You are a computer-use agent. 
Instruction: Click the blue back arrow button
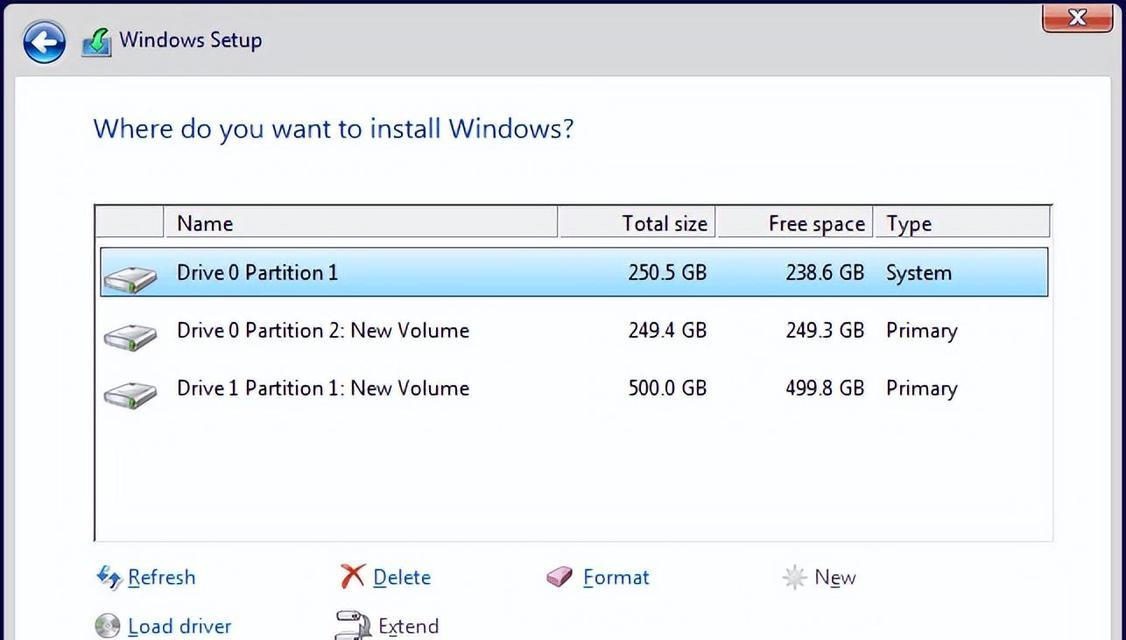(44, 42)
